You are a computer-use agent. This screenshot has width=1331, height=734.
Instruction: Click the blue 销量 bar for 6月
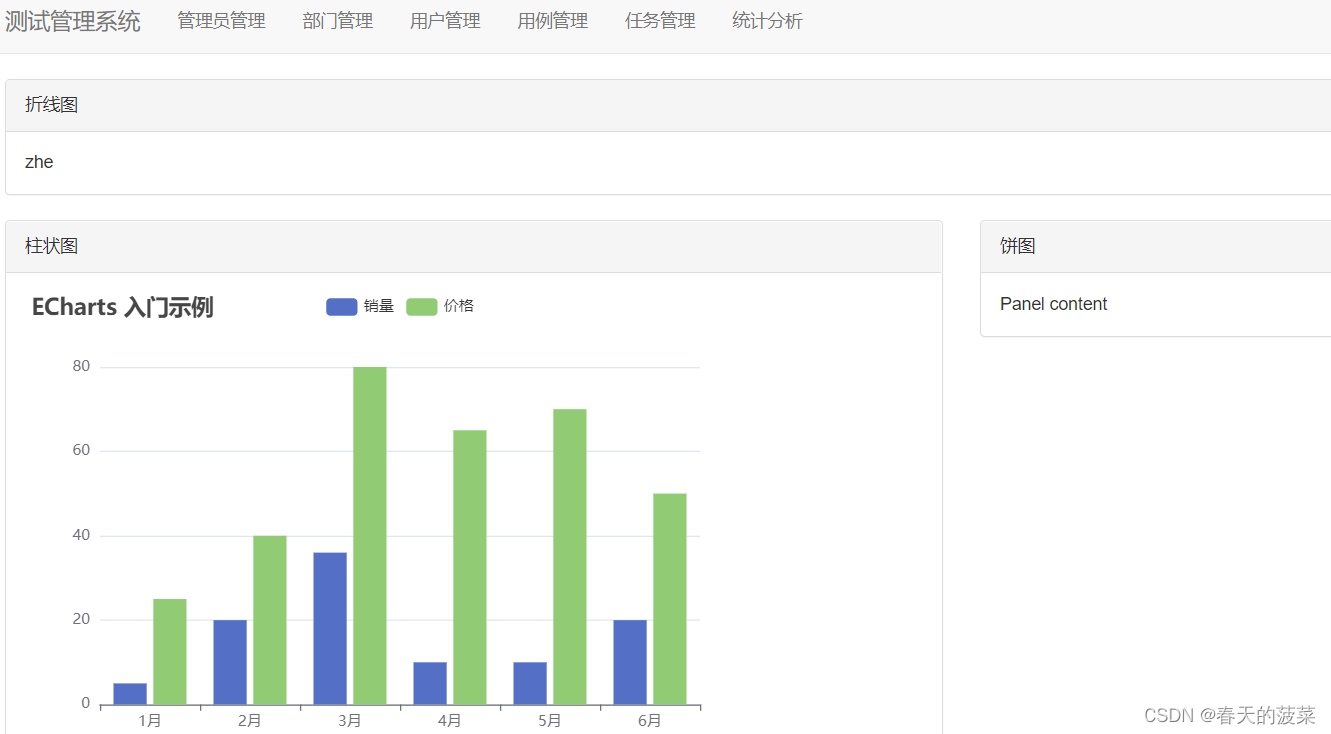630,660
